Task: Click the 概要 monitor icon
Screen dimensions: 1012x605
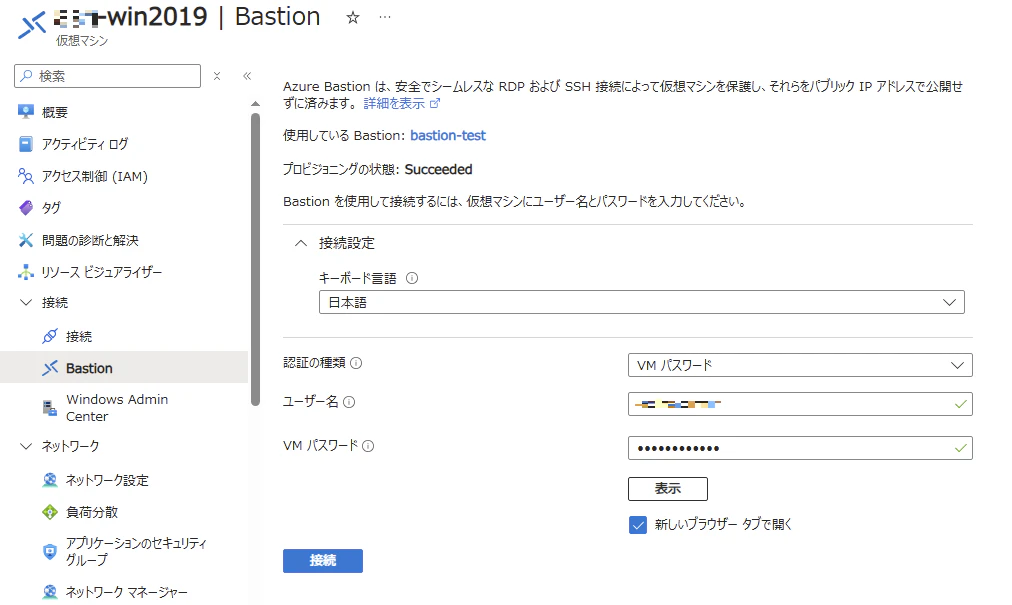Action: pos(26,112)
